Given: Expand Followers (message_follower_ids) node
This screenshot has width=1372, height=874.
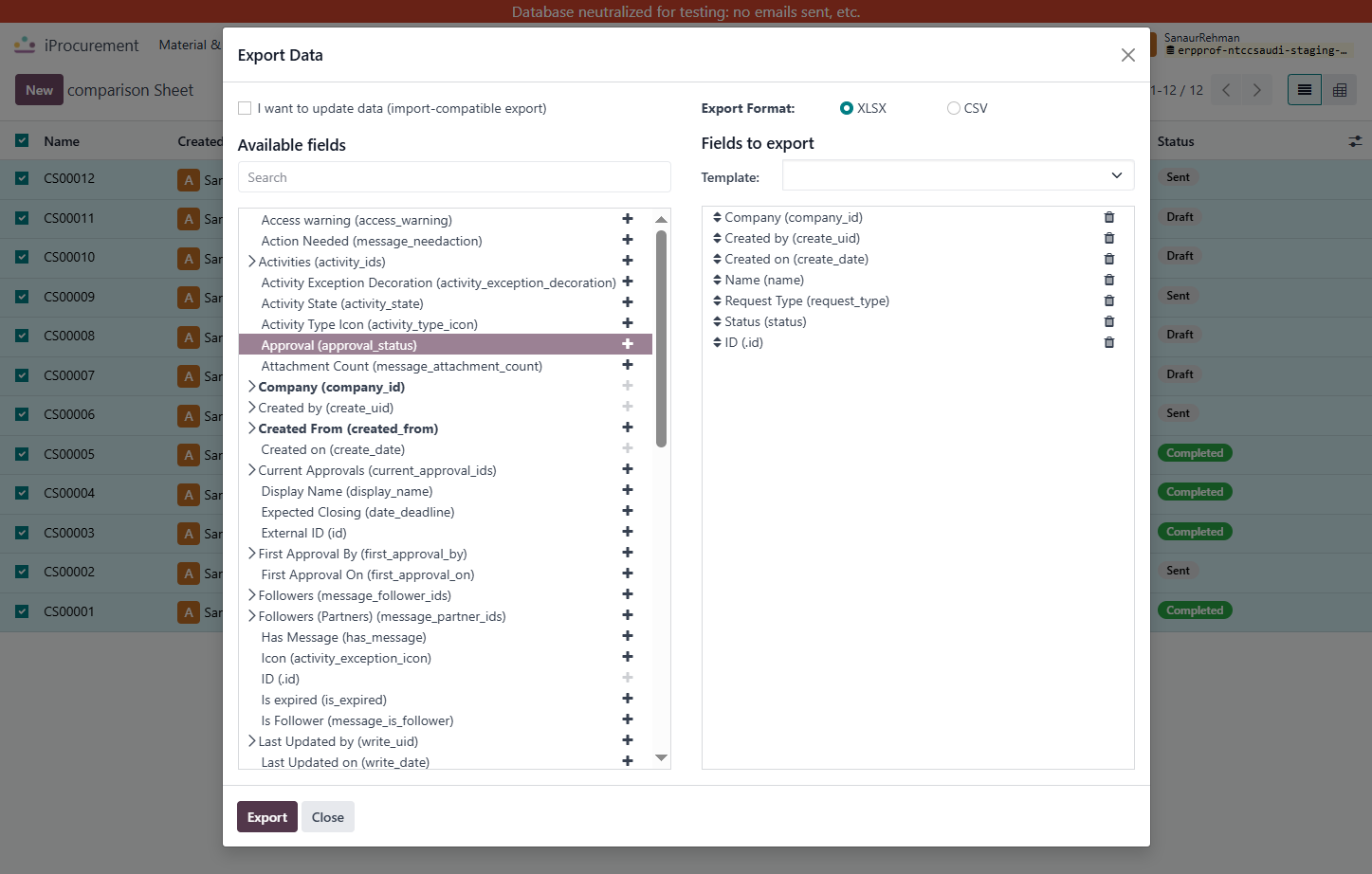Looking at the screenshot, I should (252, 595).
